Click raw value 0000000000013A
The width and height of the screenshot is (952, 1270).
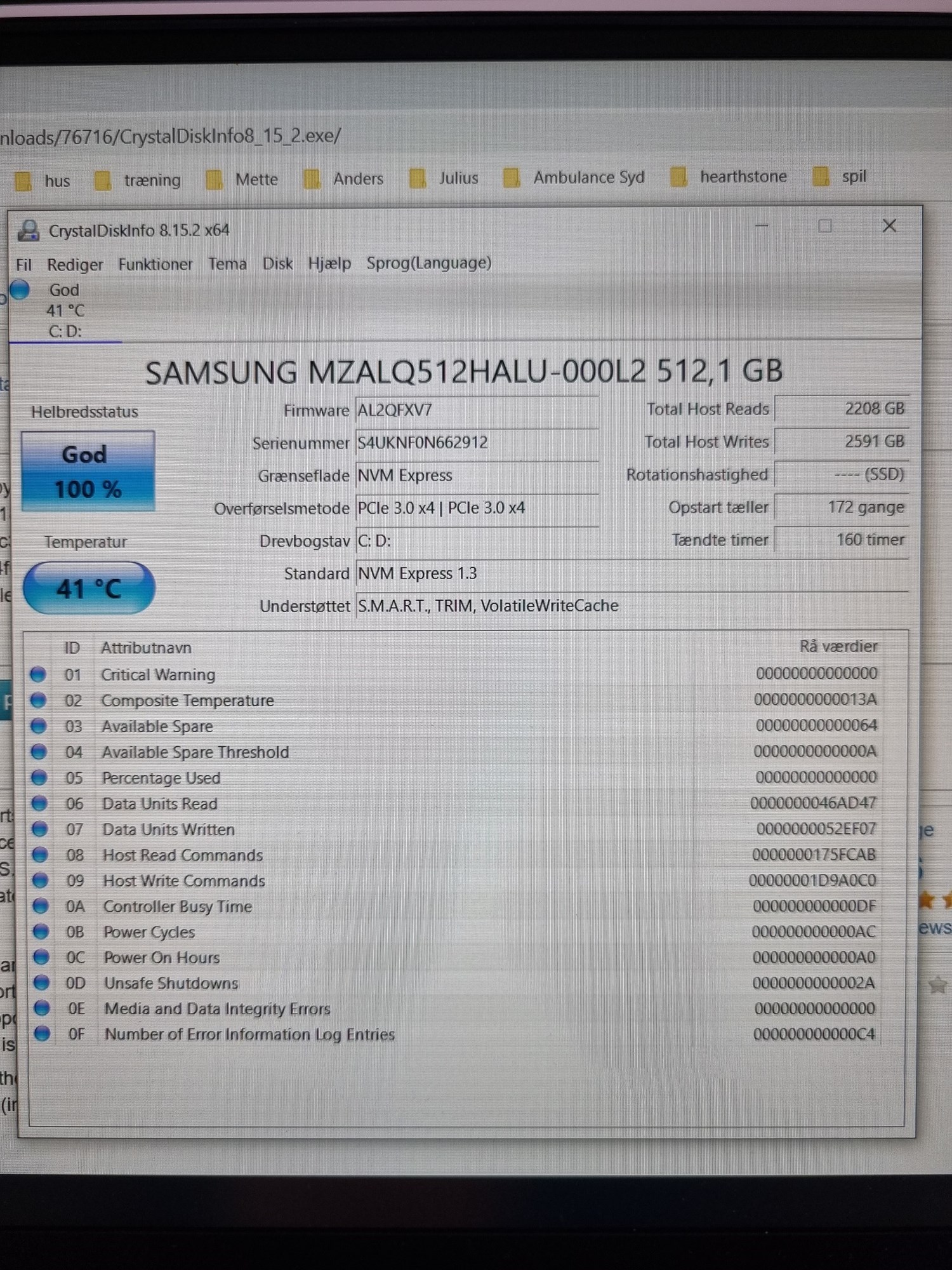coord(816,699)
